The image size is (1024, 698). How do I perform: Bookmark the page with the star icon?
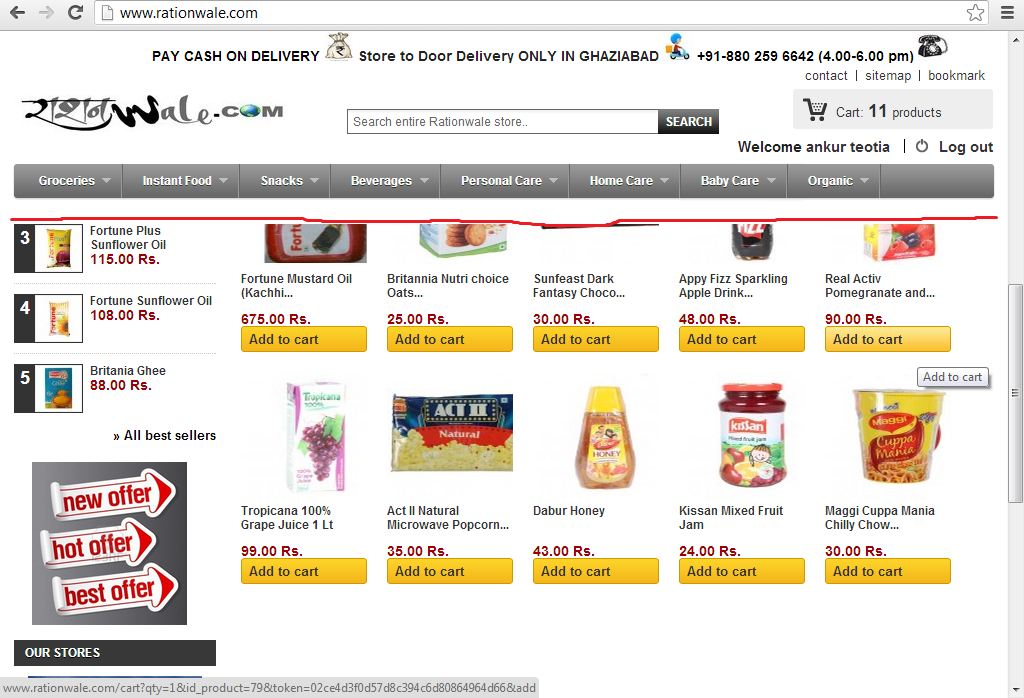975,12
